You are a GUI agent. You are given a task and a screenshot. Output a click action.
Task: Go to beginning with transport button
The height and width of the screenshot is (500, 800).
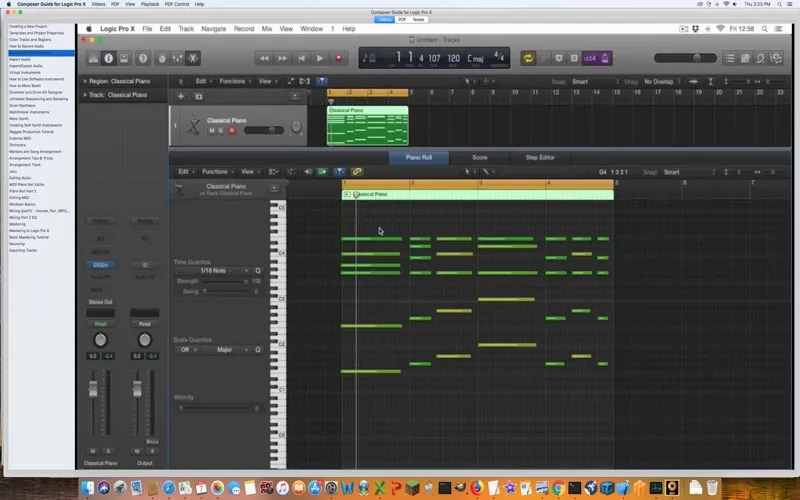point(301,58)
